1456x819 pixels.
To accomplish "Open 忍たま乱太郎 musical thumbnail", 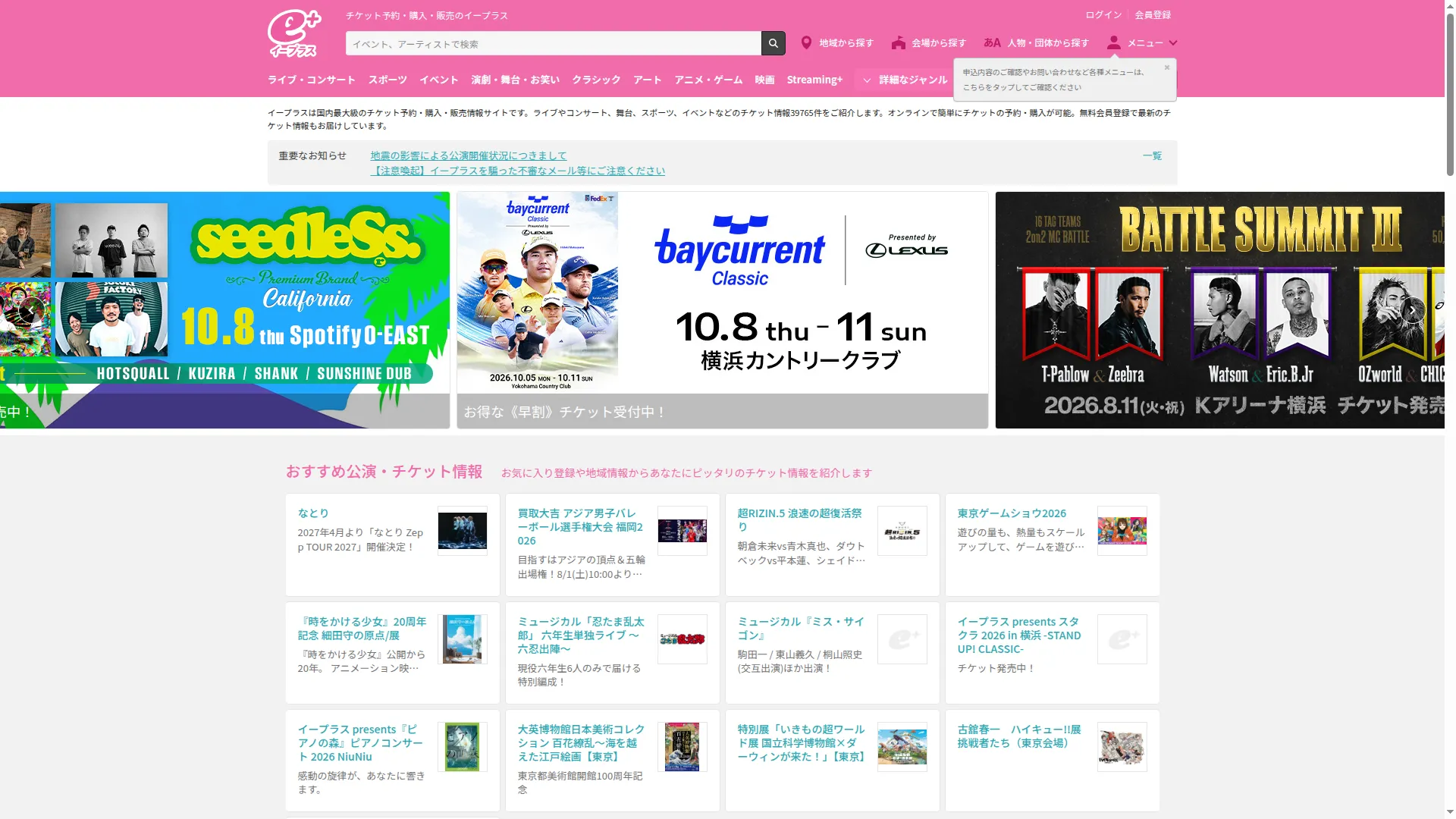I will tap(682, 639).
